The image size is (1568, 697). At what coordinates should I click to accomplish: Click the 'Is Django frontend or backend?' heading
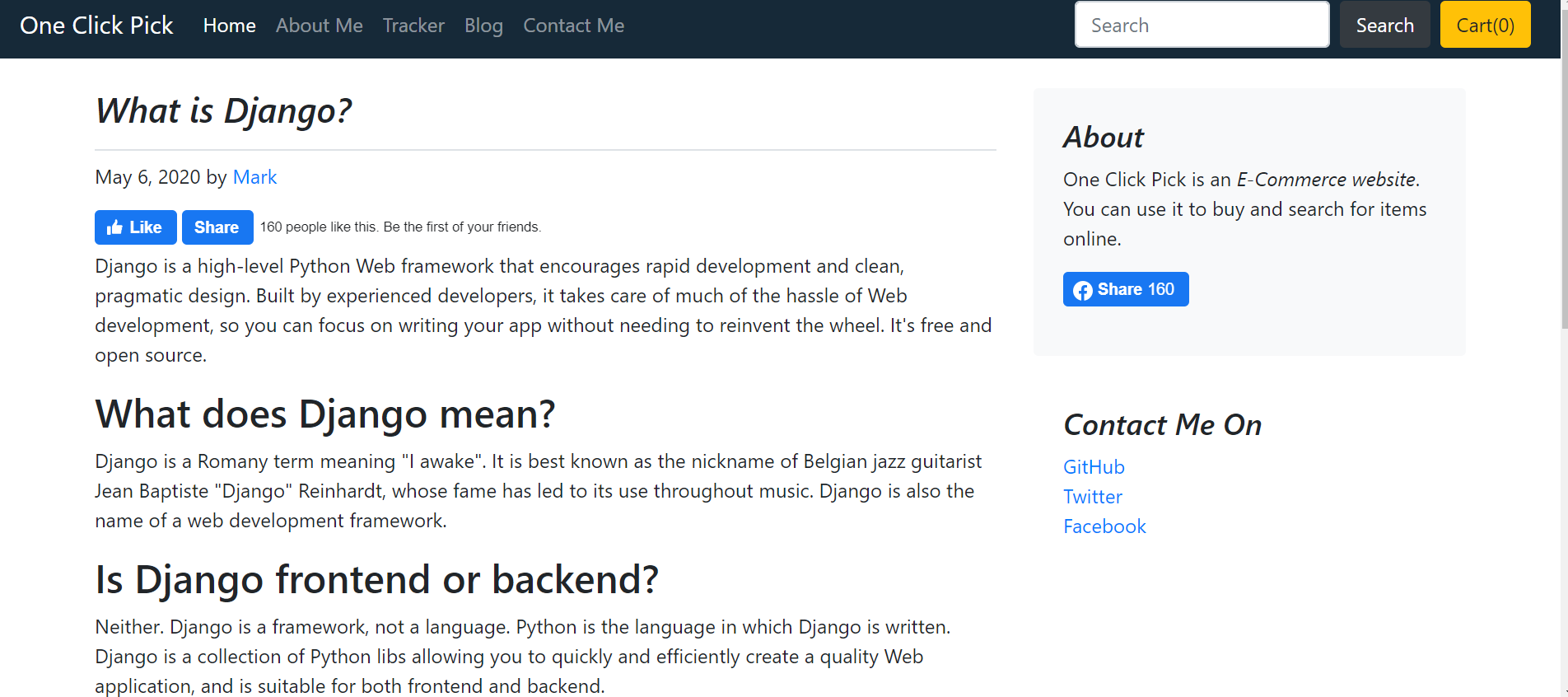tap(377, 579)
